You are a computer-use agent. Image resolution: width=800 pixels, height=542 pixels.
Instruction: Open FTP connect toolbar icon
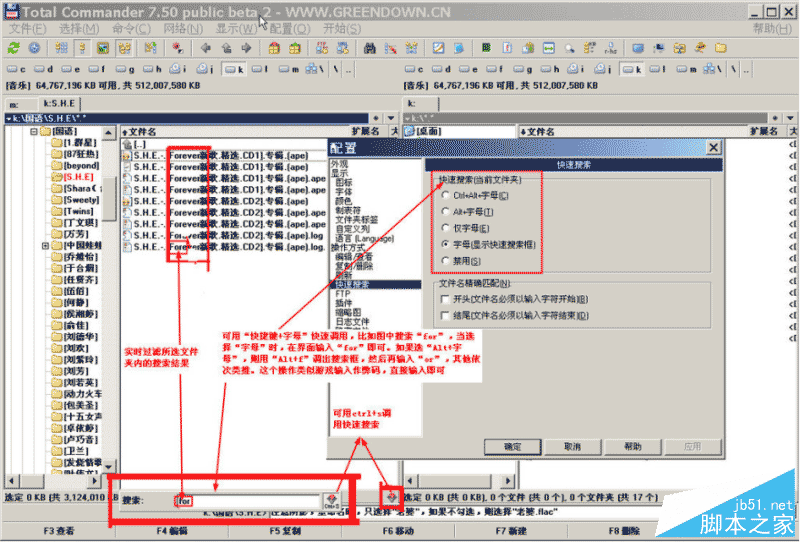(x=322, y=48)
